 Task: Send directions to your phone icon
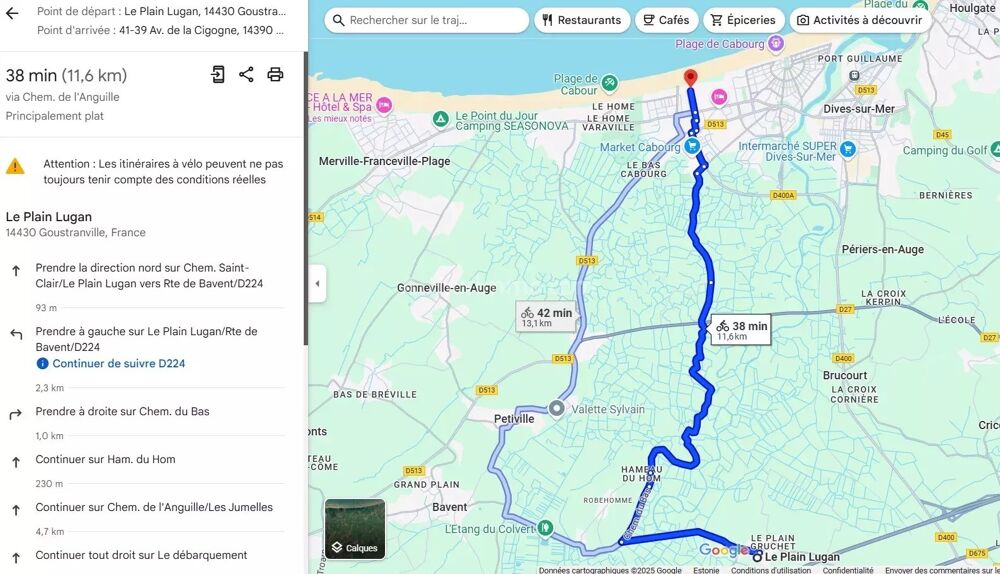click(217, 75)
